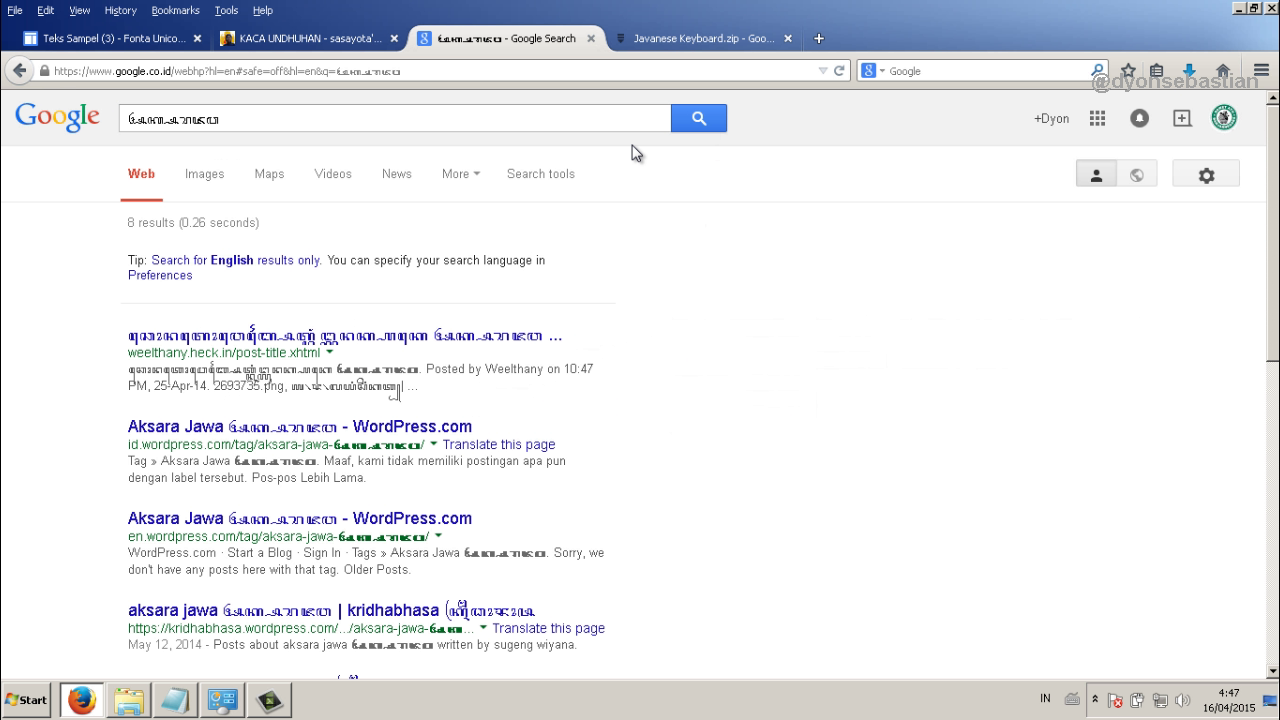This screenshot has width=1280, height=720.
Task: Open the Bookmarks menu
Action: click(175, 10)
